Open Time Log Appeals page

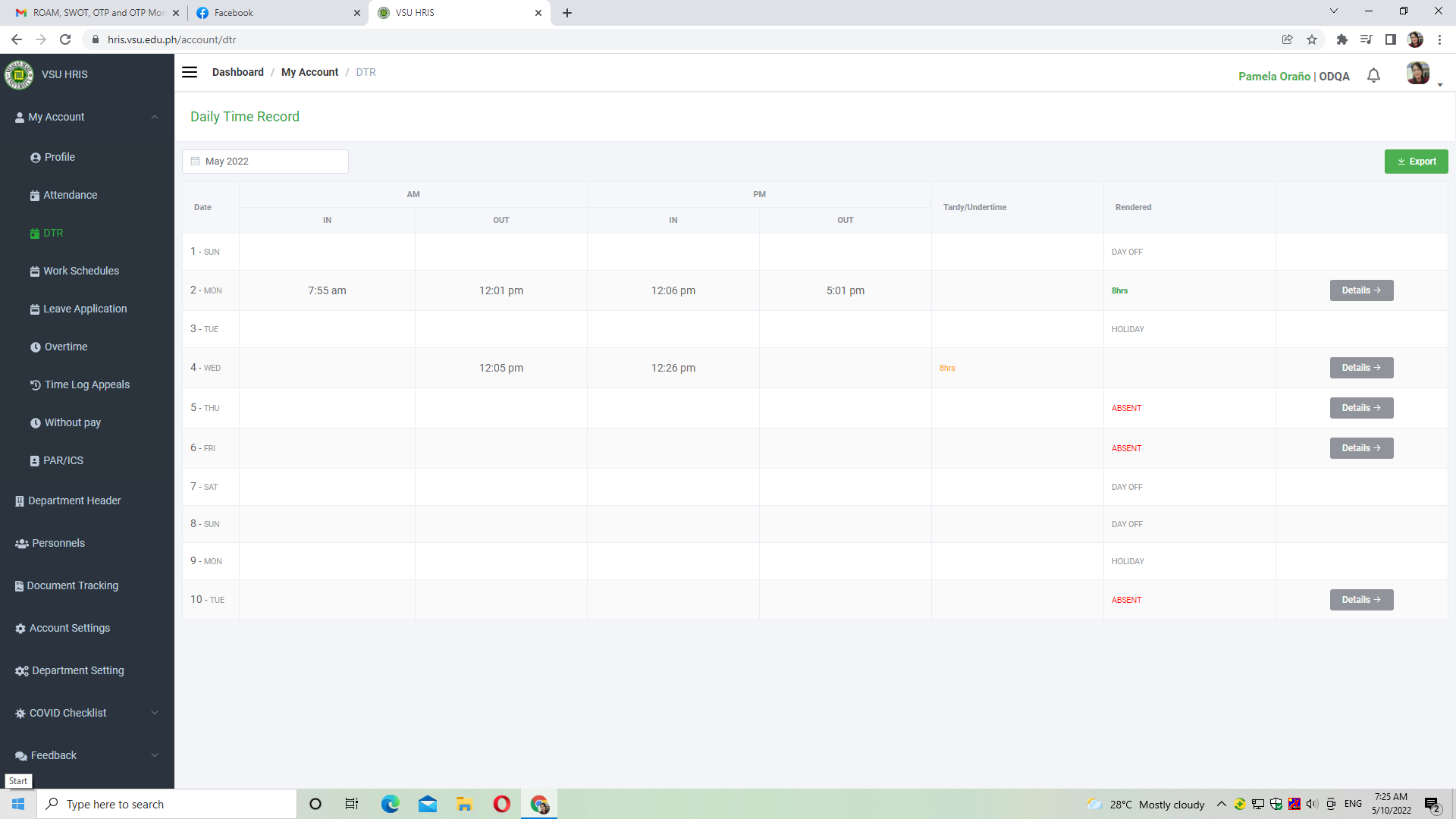pyautogui.click(x=86, y=384)
